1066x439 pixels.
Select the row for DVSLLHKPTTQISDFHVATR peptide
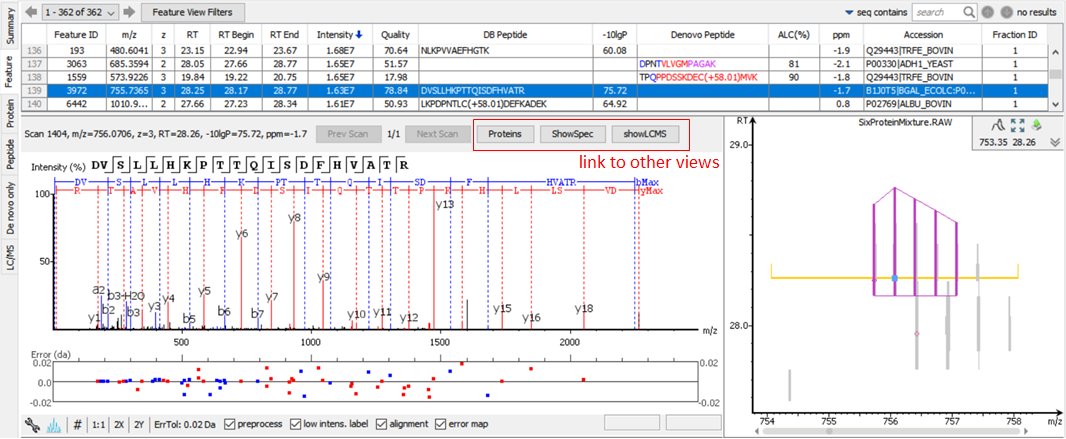[534, 90]
